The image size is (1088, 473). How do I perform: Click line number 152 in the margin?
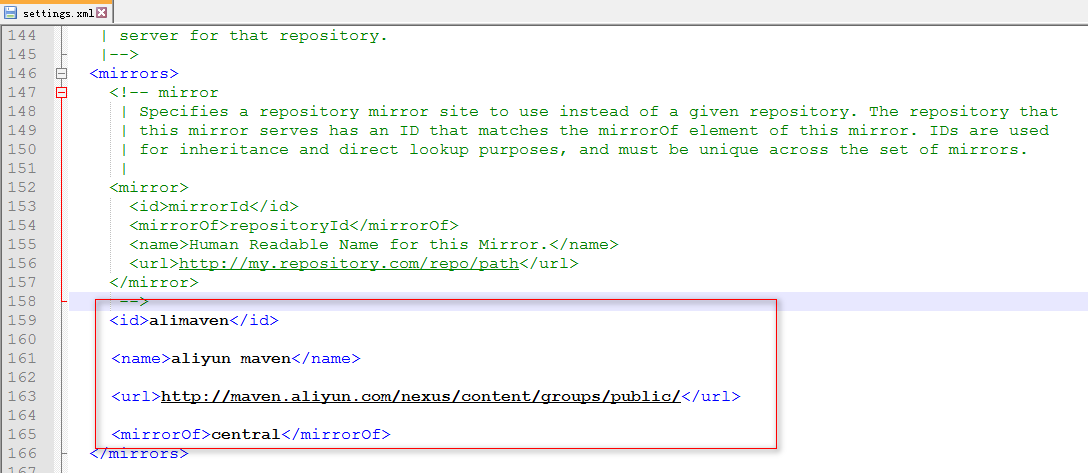tap(22, 187)
